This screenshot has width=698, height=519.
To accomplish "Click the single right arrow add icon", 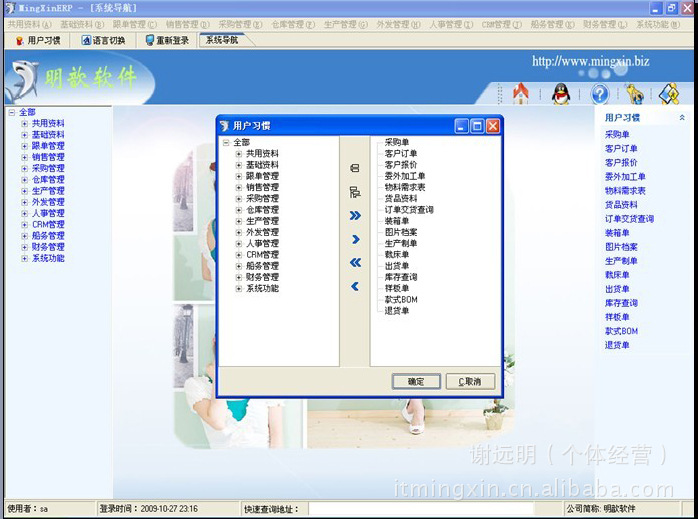I will [355, 239].
